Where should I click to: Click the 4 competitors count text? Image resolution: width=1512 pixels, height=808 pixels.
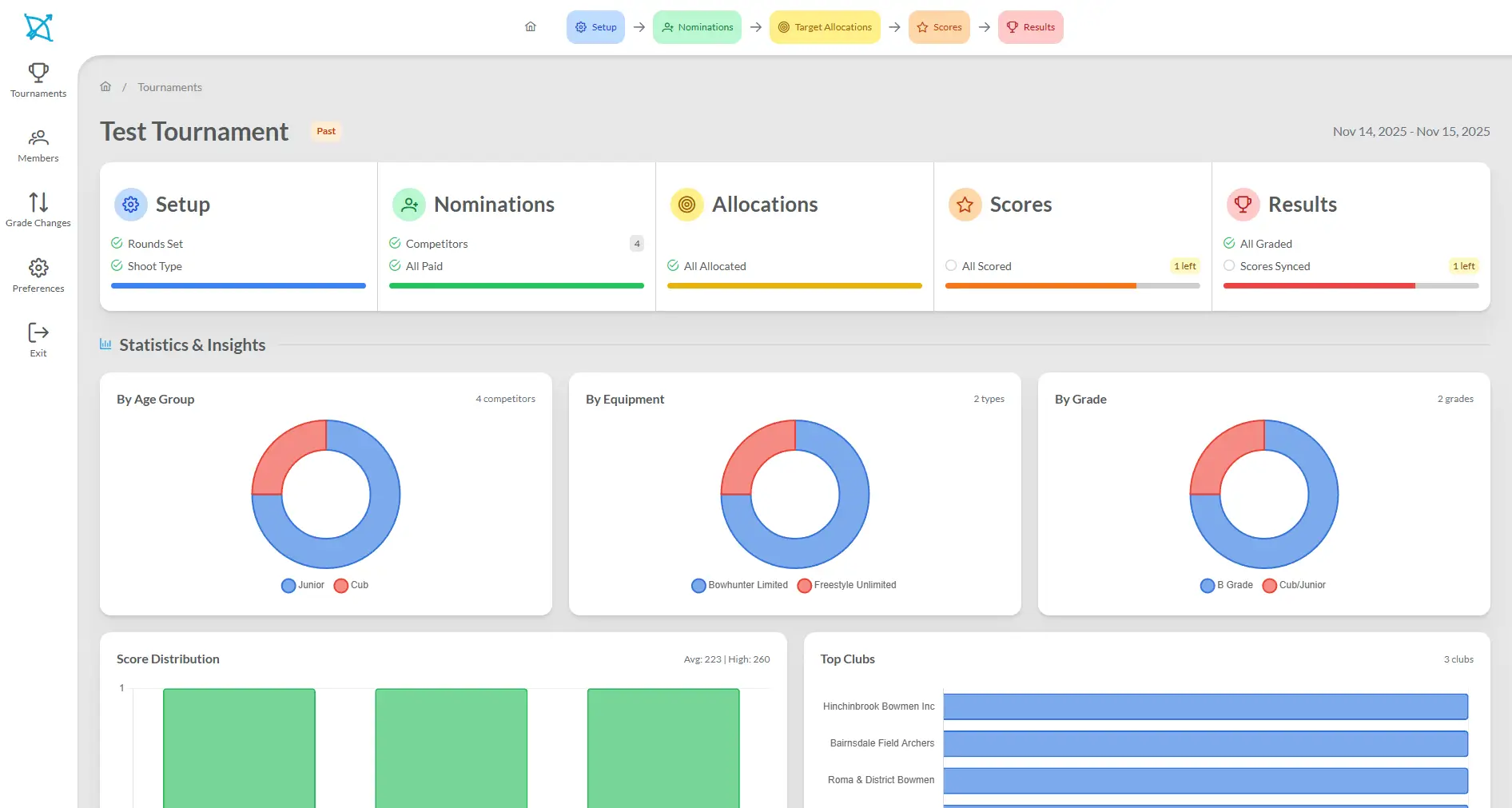506,399
